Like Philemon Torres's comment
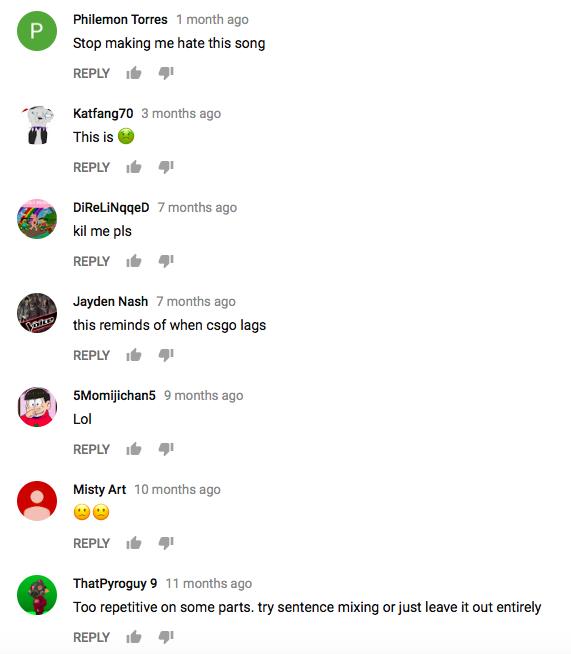The height and width of the screenshot is (654, 571). (x=134, y=73)
